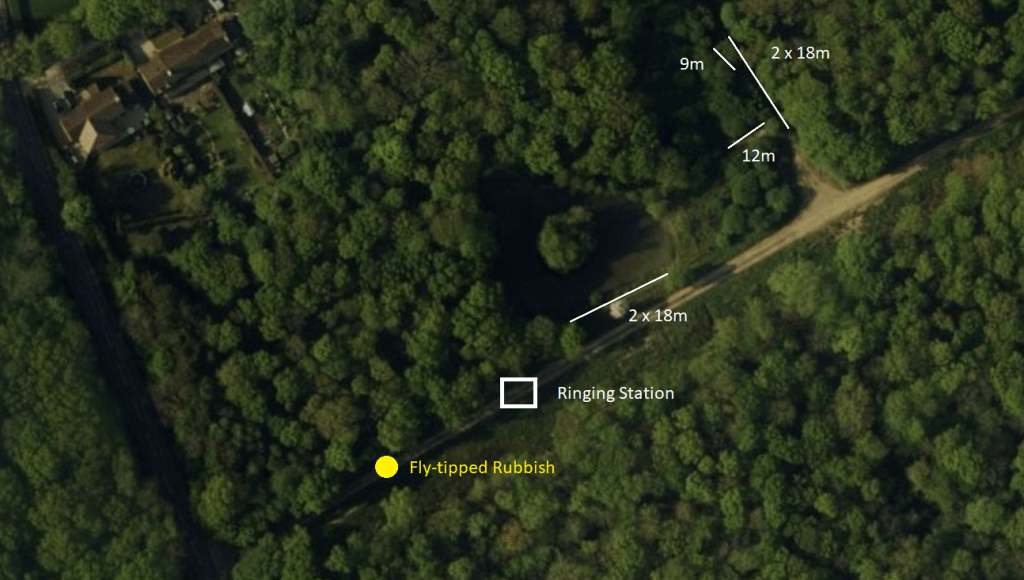The image size is (1024, 580).
Task: Select the '12m' net length label
Action: [758, 156]
